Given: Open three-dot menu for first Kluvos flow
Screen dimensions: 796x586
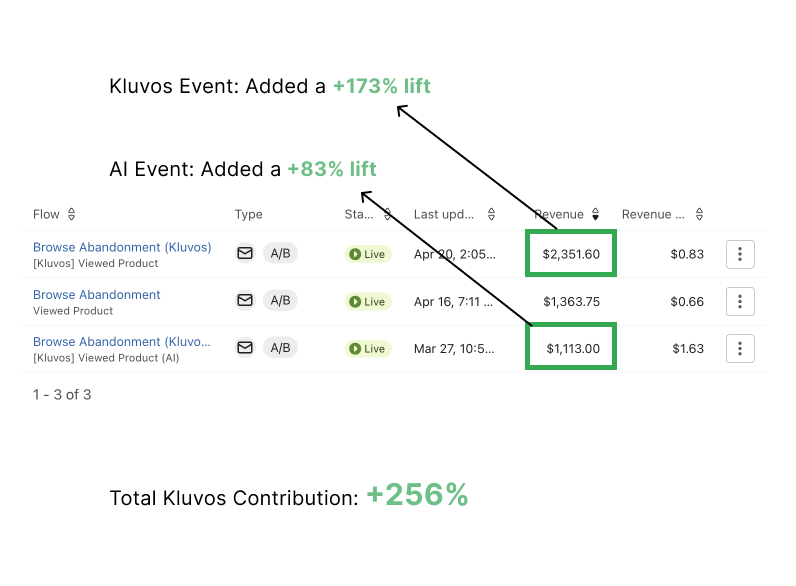Looking at the screenshot, I should click(740, 254).
